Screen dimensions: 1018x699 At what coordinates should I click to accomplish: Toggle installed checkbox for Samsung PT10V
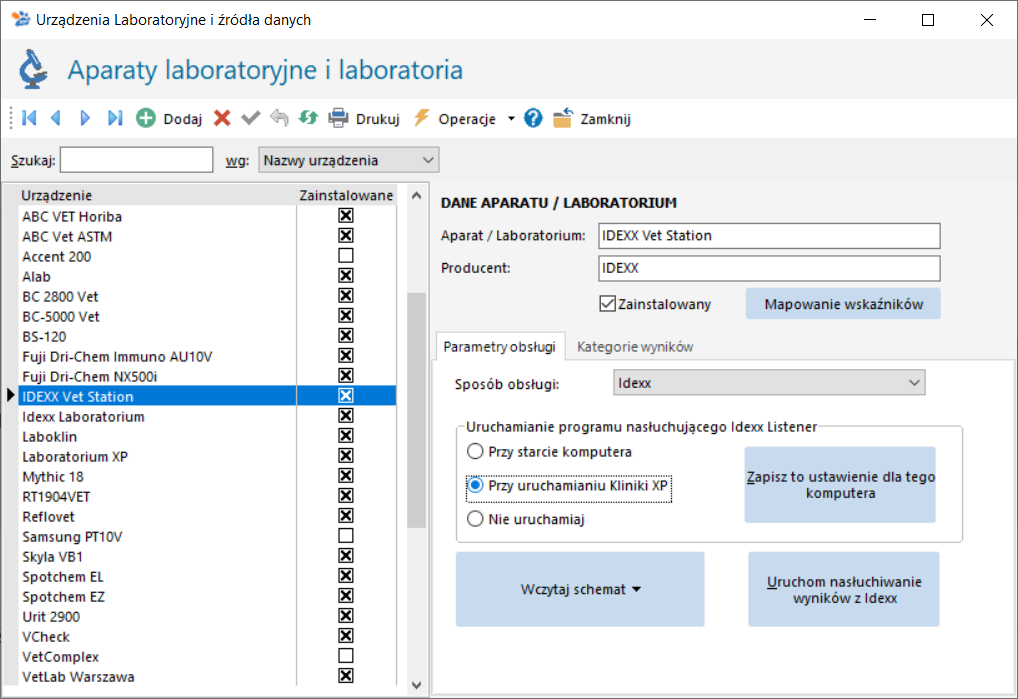coord(346,536)
